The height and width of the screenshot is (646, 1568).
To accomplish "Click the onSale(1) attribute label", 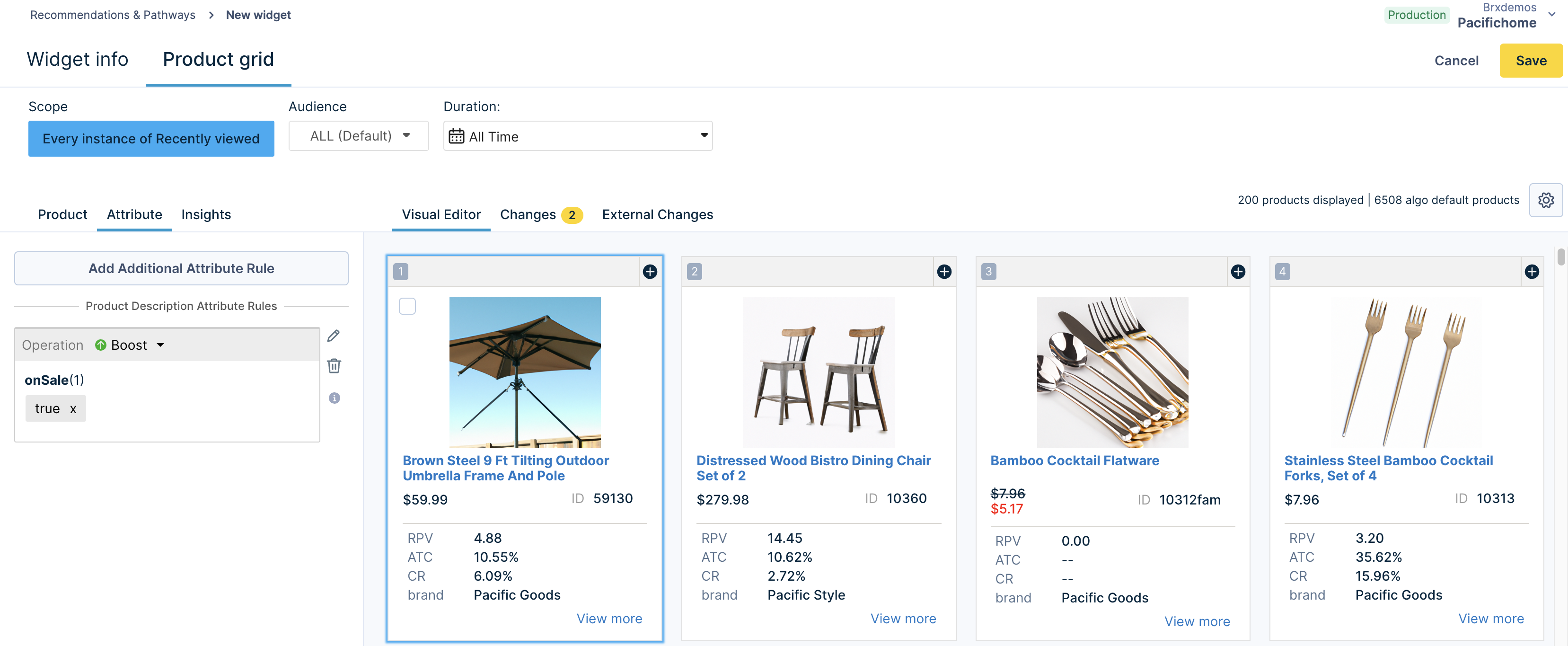I will click(x=54, y=380).
